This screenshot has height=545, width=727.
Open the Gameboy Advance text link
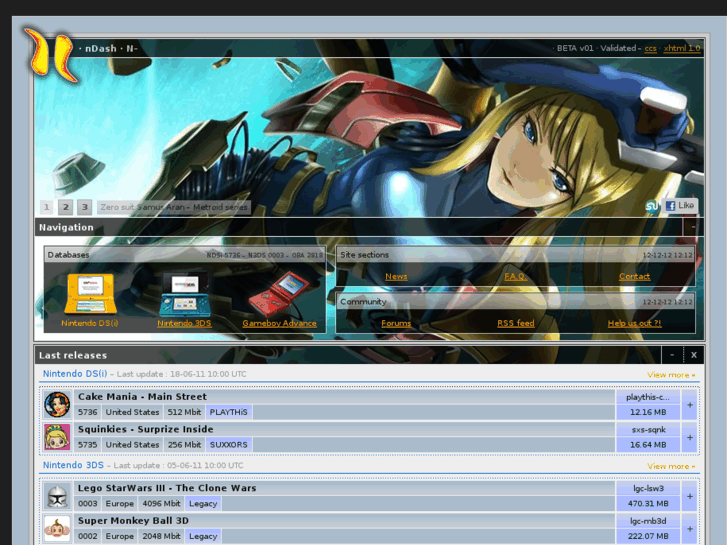pos(279,323)
